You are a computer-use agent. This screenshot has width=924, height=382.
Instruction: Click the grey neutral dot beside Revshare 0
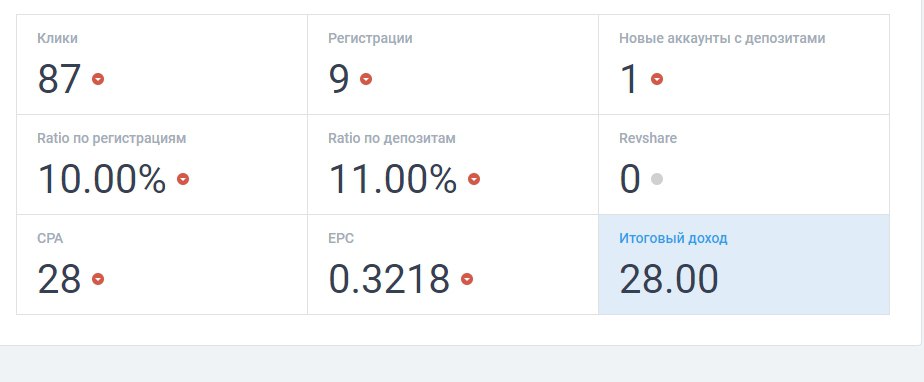tap(656, 179)
